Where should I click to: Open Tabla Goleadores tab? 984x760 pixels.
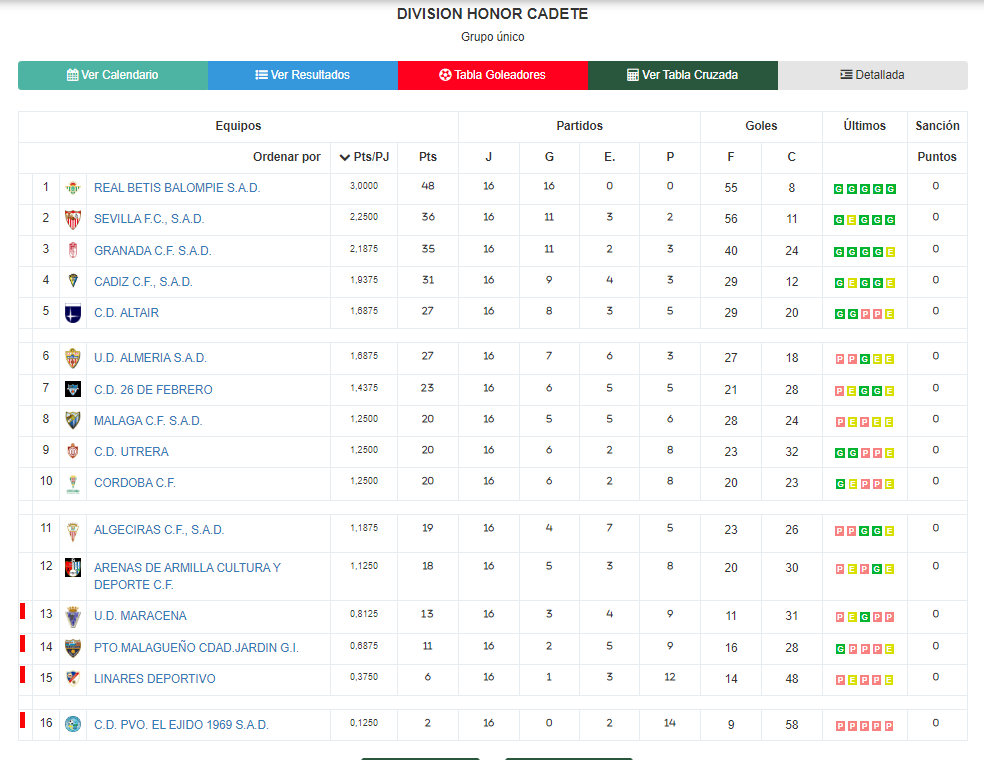(x=493, y=75)
